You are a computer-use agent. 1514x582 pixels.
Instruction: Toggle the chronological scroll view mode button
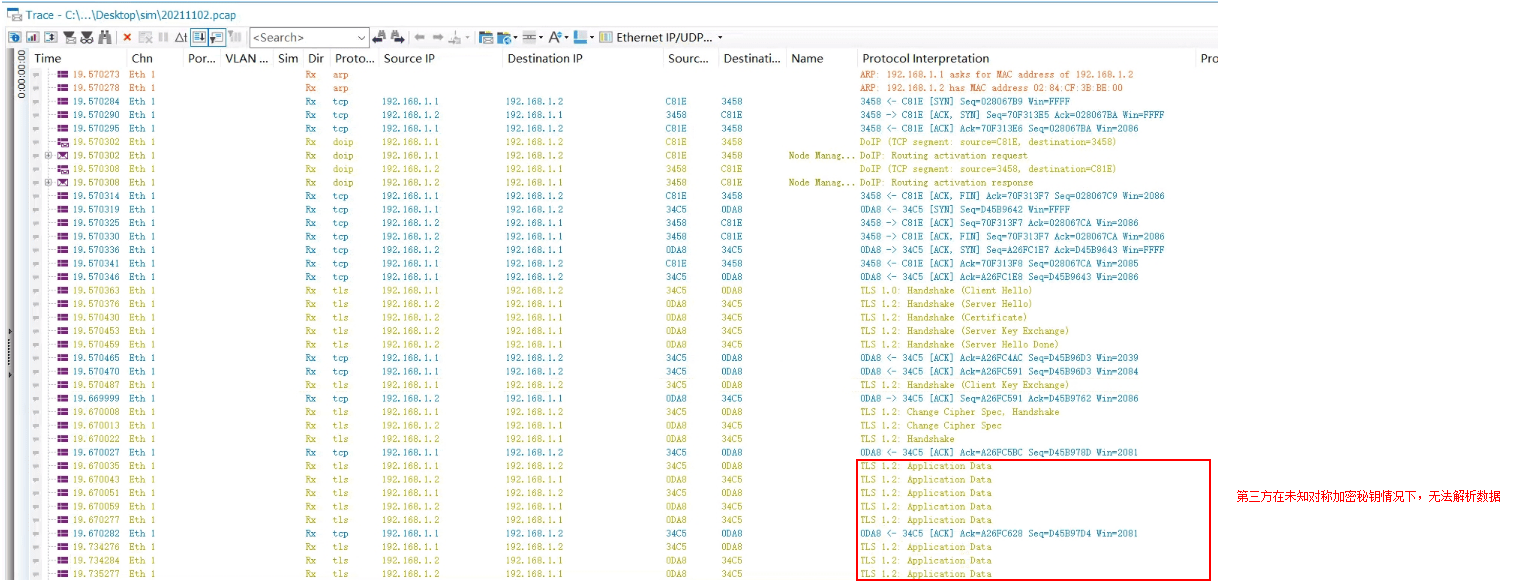tap(199, 37)
